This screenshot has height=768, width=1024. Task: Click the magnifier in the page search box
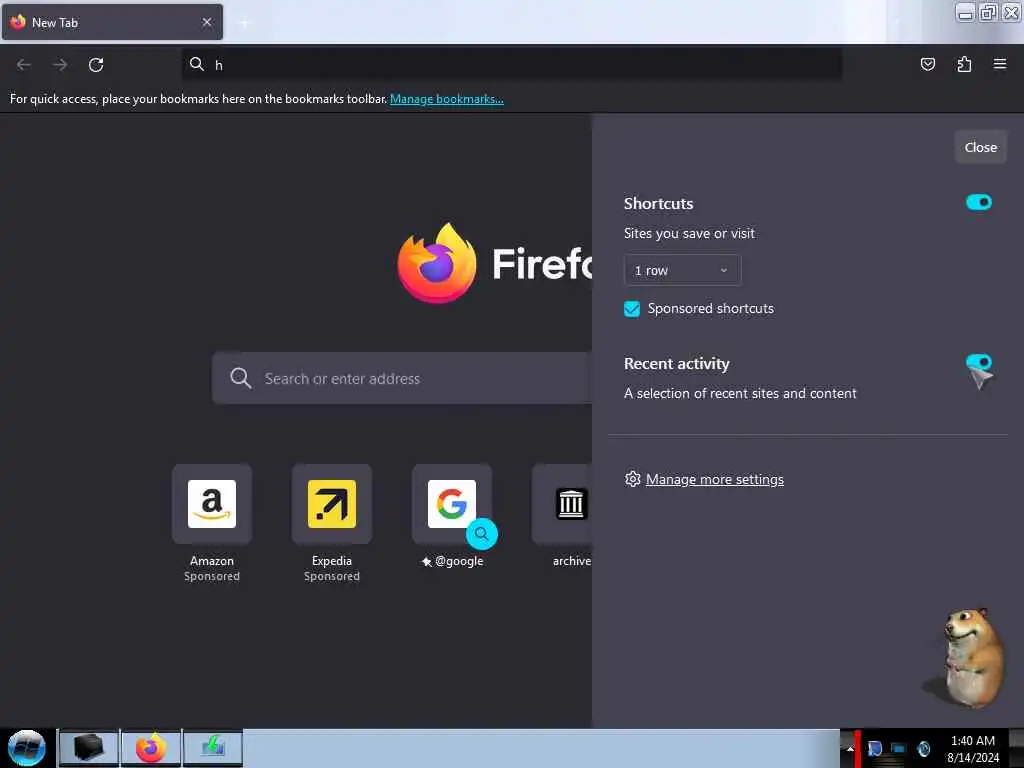240,378
